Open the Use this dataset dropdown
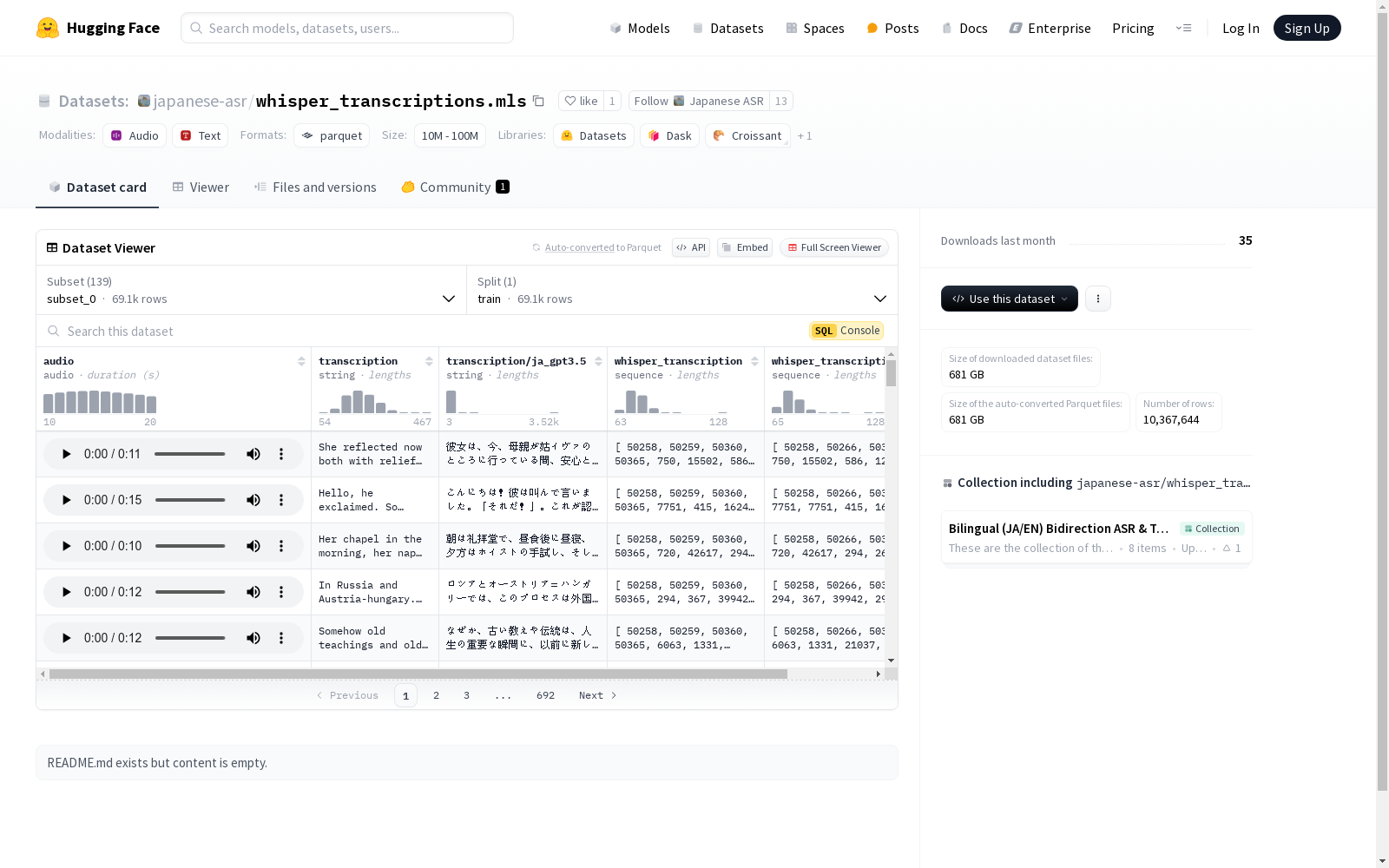The height and width of the screenshot is (868, 1389). (1010, 299)
